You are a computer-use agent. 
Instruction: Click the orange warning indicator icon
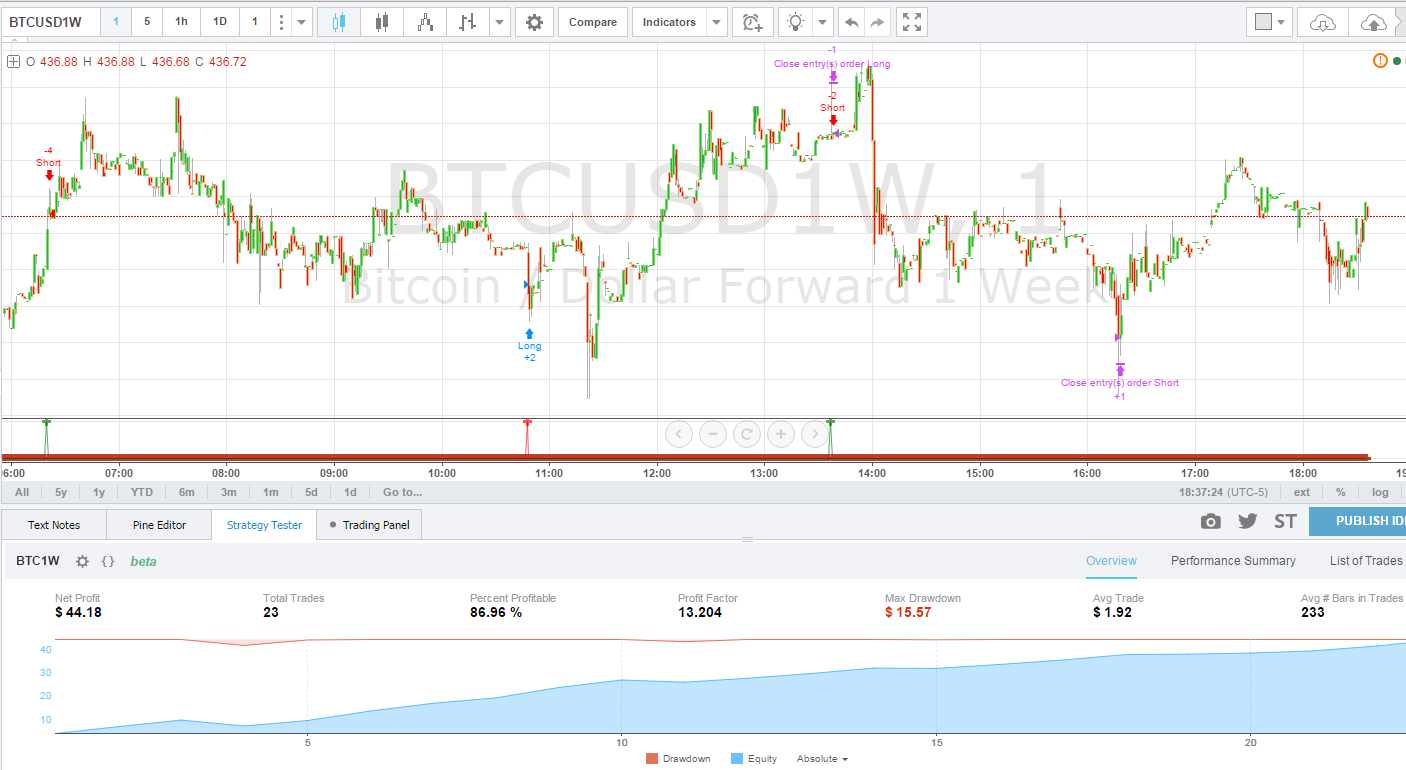click(x=1380, y=61)
